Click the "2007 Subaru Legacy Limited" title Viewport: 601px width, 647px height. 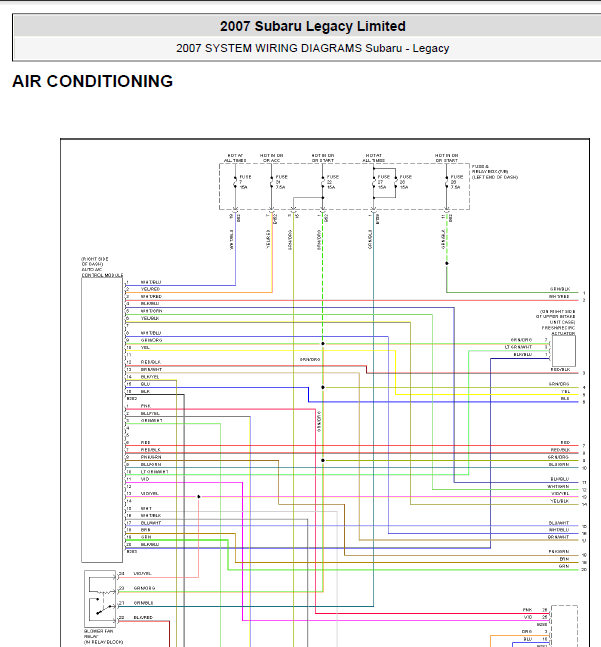tap(312, 26)
